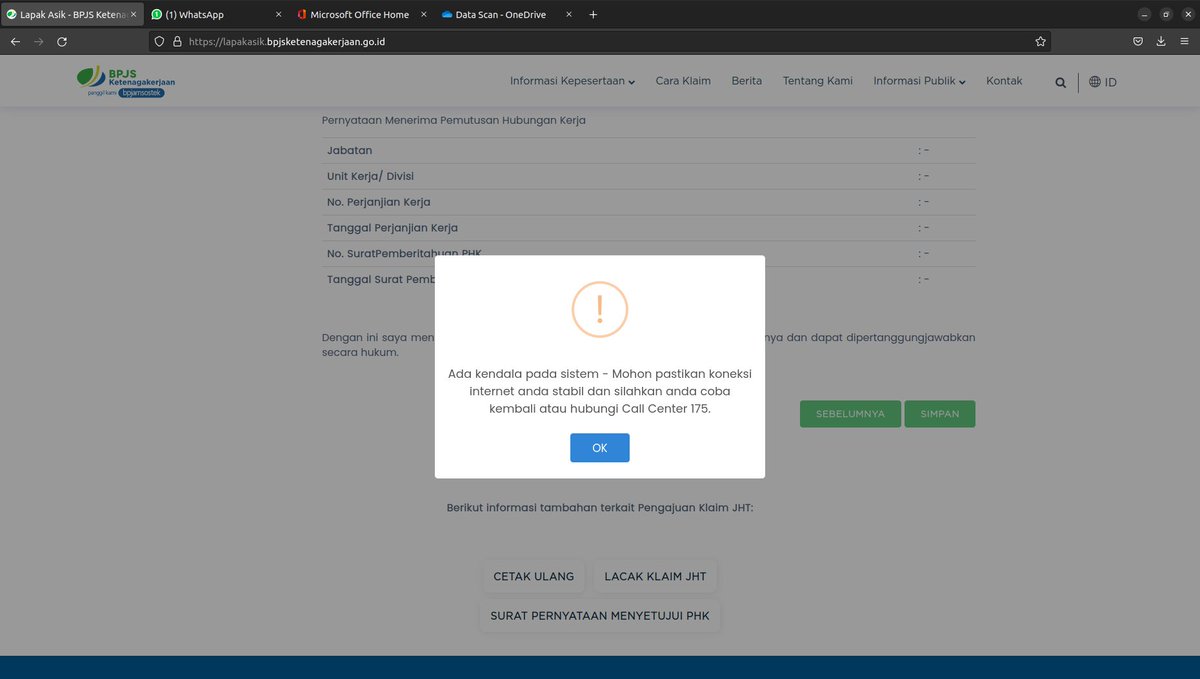Screen dimensions: 1200x679
Task: Close the Data Scan - OneDrive tab
Action: click(569, 15)
